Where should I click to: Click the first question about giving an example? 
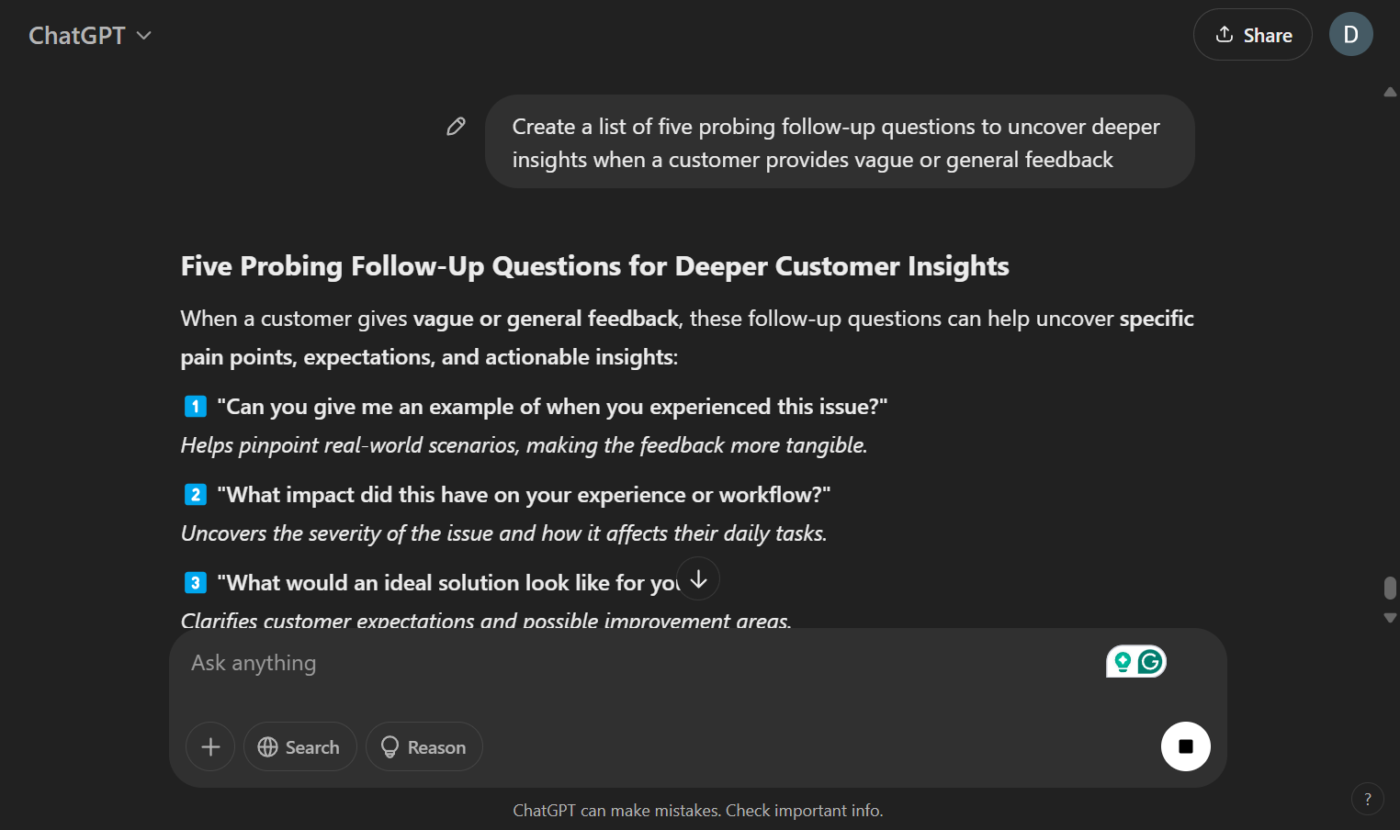pos(552,407)
